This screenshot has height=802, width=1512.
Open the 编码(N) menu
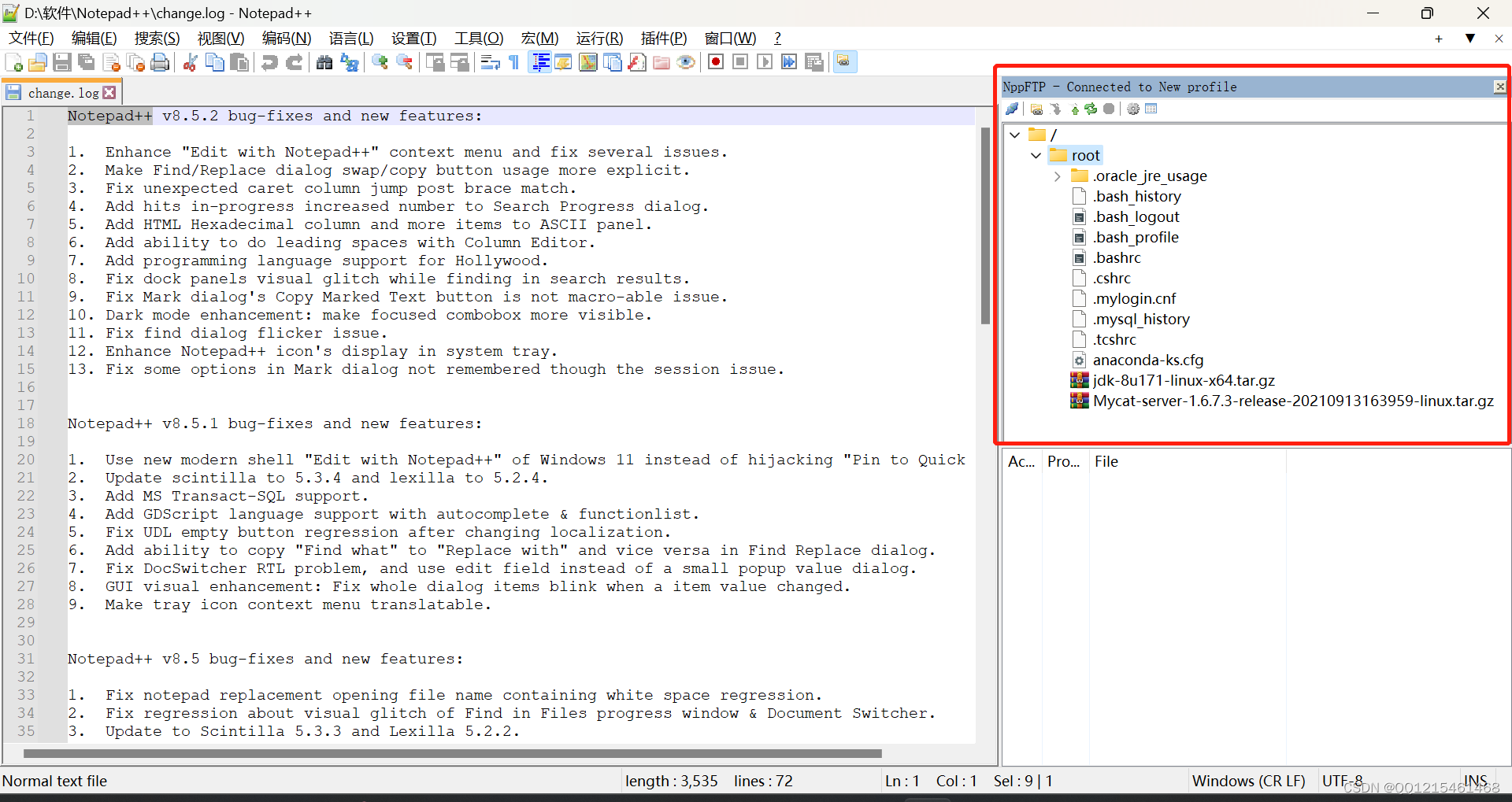(287, 39)
